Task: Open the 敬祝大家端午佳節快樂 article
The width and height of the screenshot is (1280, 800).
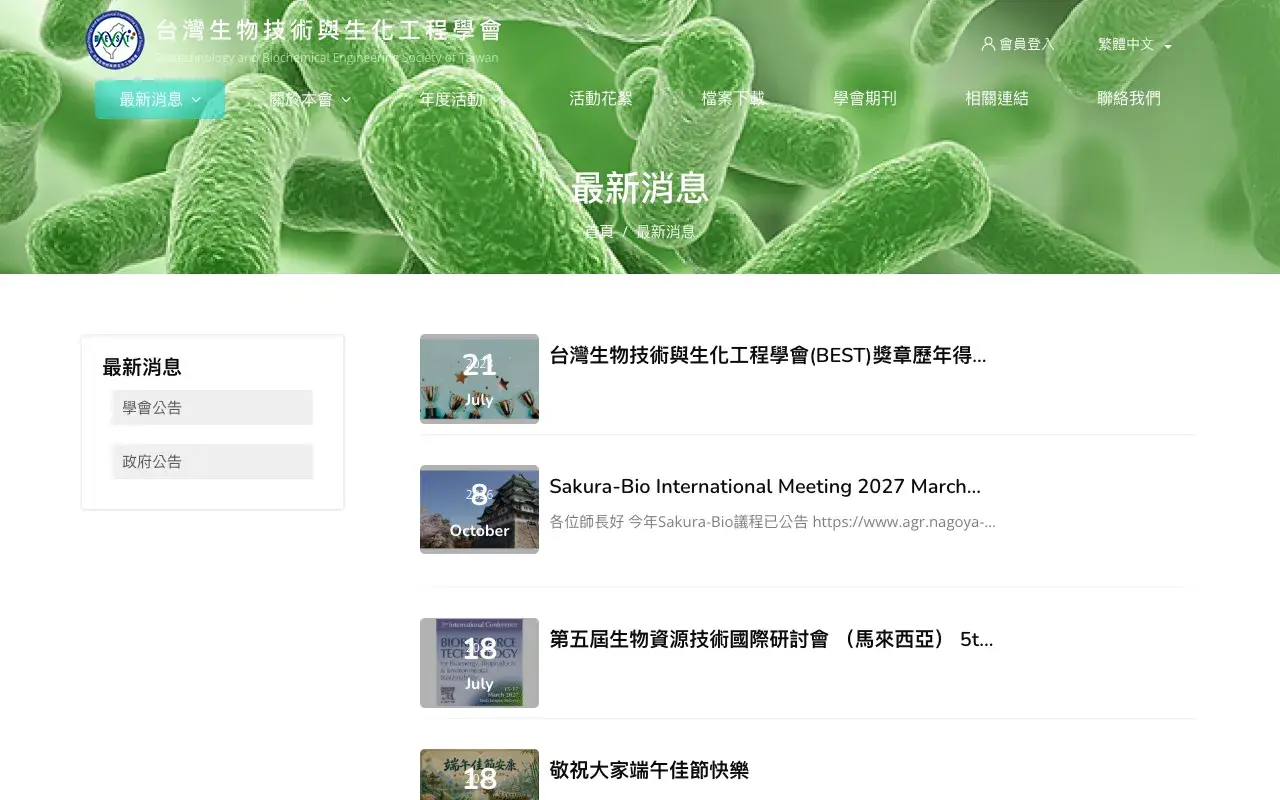Action: point(649,770)
